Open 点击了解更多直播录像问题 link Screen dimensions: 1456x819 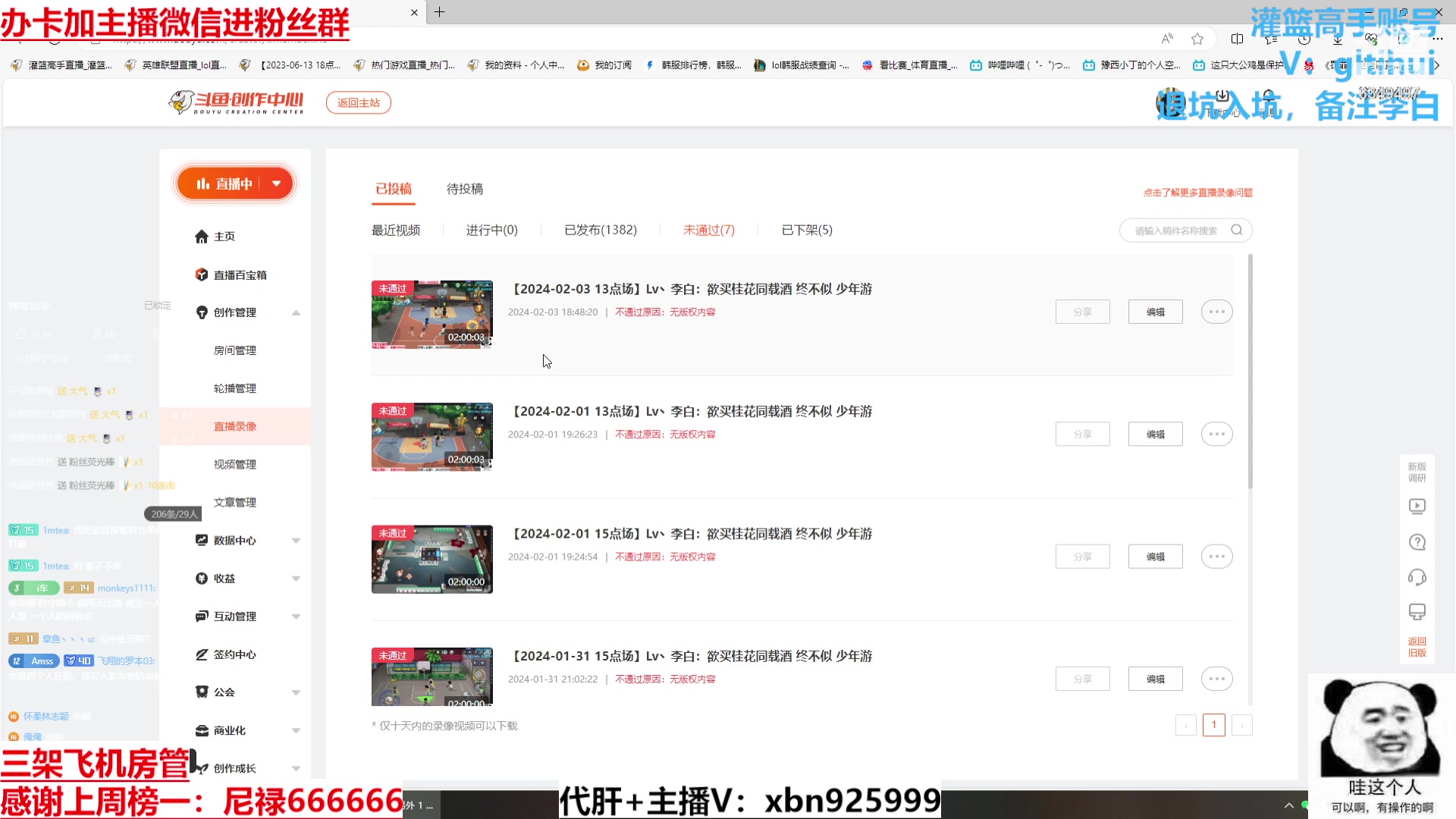pyautogui.click(x=1197, y=193)
